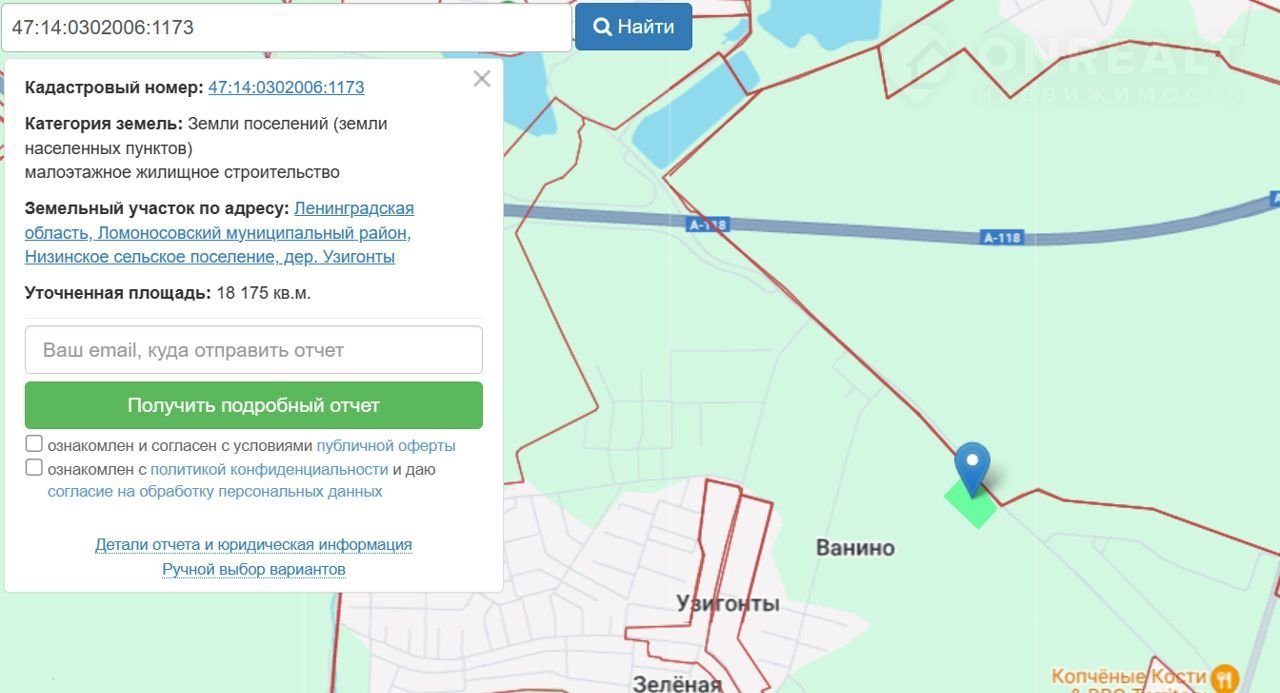Tick the privacy policy consent checkbox
Viewport: 1280px width, 693px height.
[34, 468]
